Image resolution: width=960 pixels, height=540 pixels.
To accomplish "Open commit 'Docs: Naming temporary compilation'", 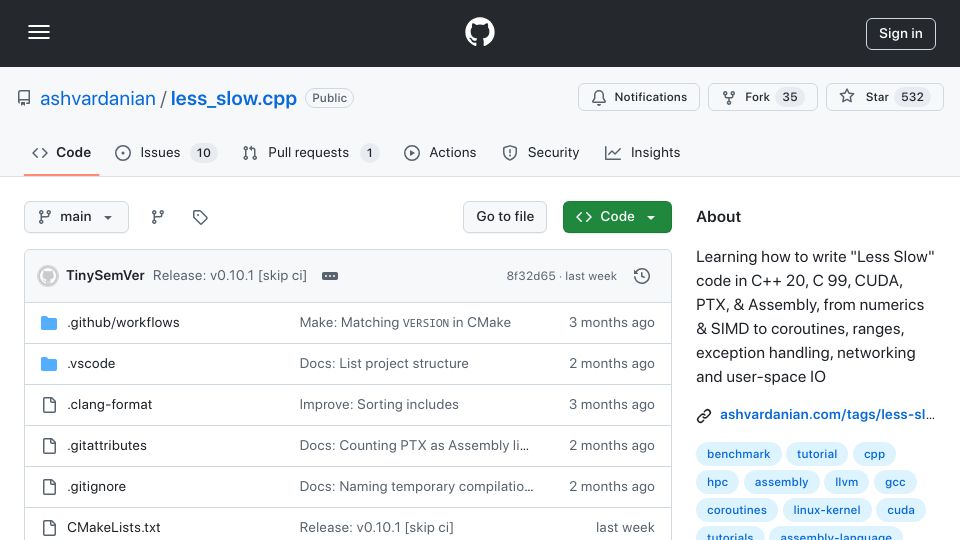I will (416, 487).
